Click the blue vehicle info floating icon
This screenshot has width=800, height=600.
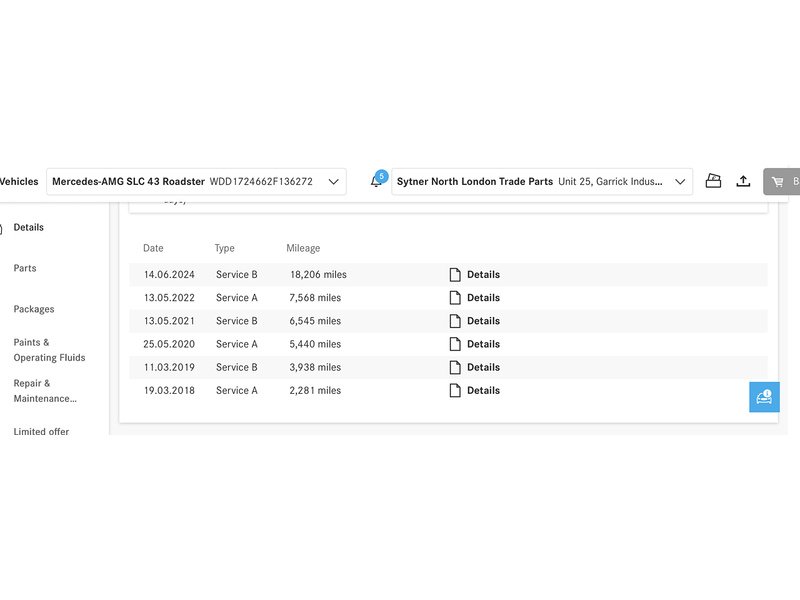[x=764, y=396]
